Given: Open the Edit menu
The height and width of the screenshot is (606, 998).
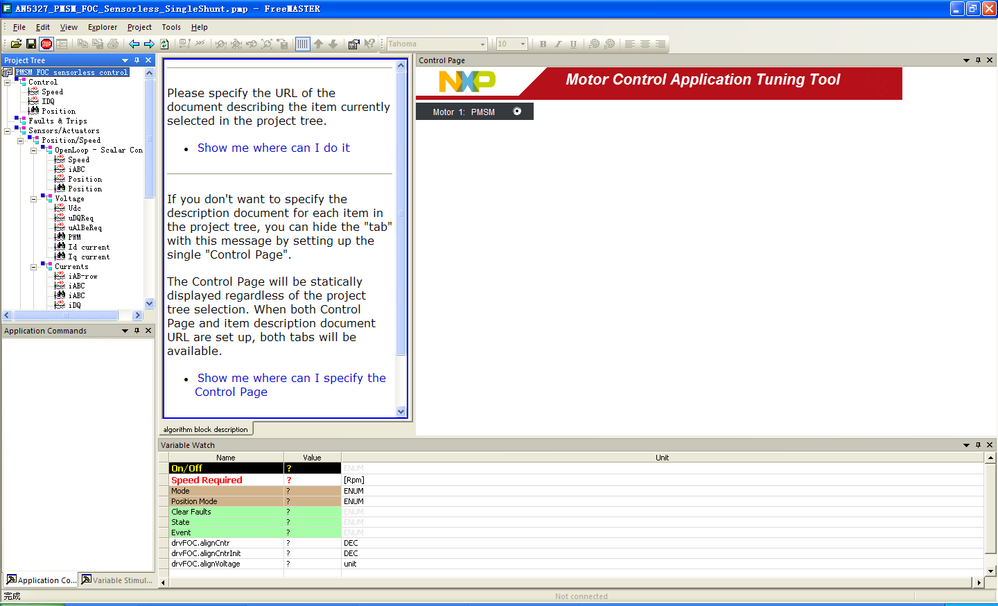Looking at the screenshot, I should (43, 27).
